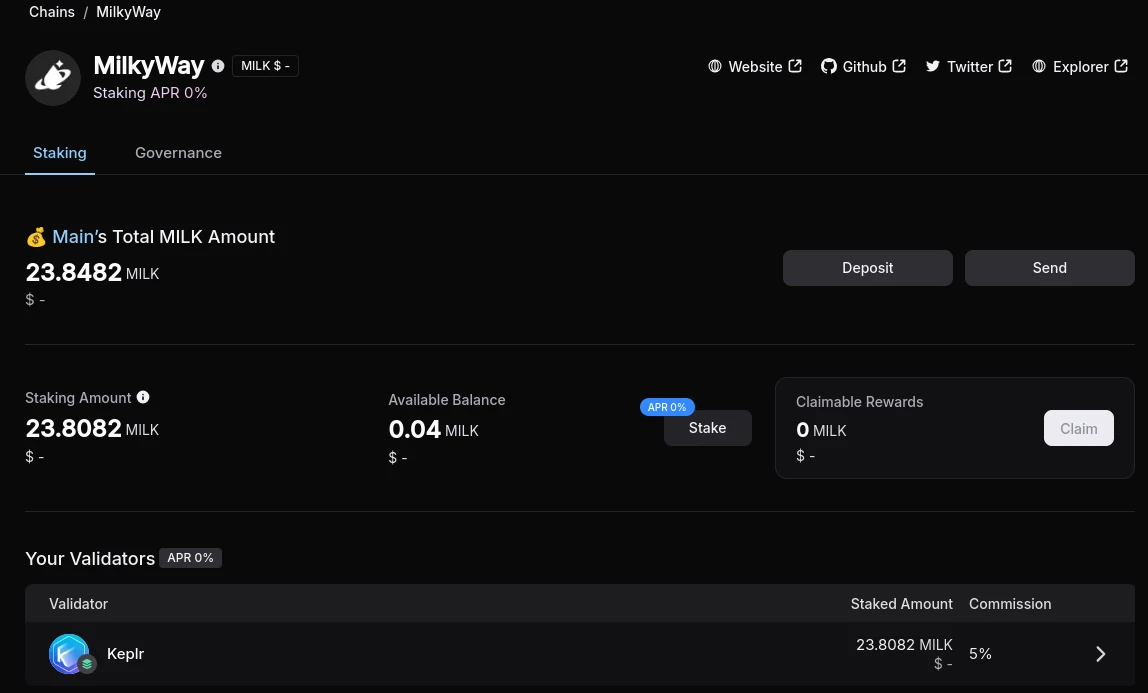The height and width of the screenshot is (693, 1148).
Task: Click the 23.8482 total MILK amount
Action: [x=92, y=272]
